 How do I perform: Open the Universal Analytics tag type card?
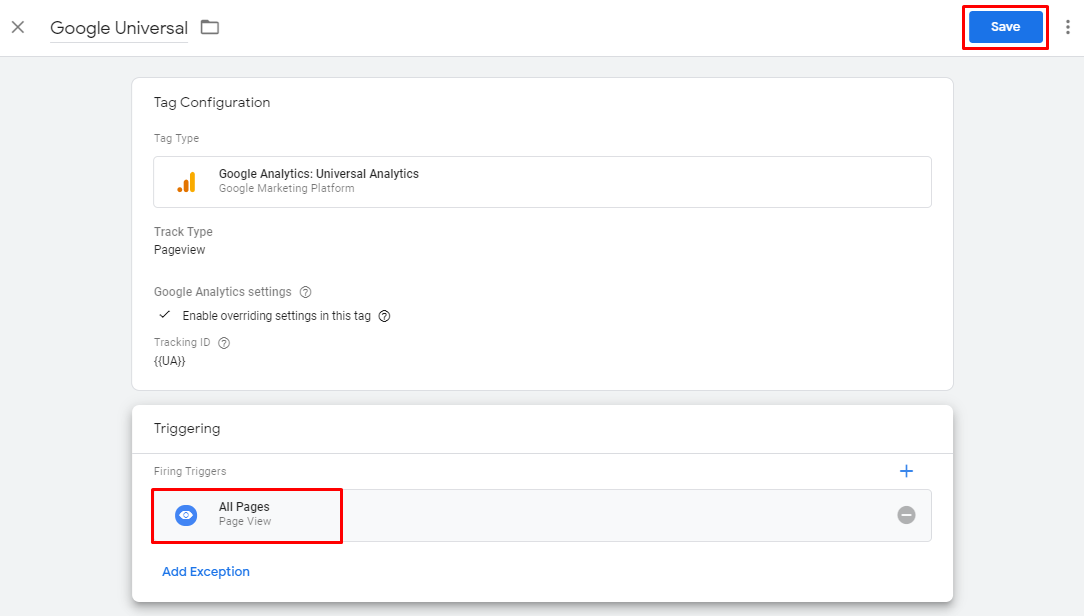tap(542, 181)
